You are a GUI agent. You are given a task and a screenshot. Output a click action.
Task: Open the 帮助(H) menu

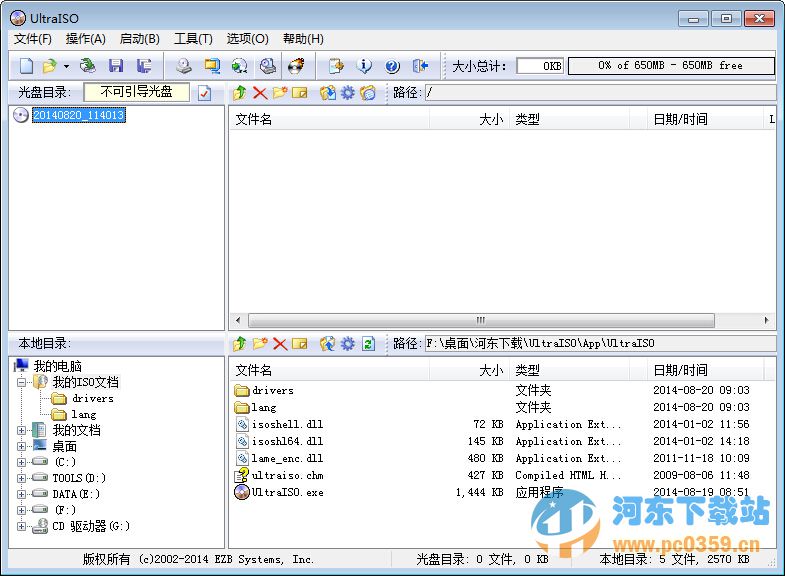303,39
